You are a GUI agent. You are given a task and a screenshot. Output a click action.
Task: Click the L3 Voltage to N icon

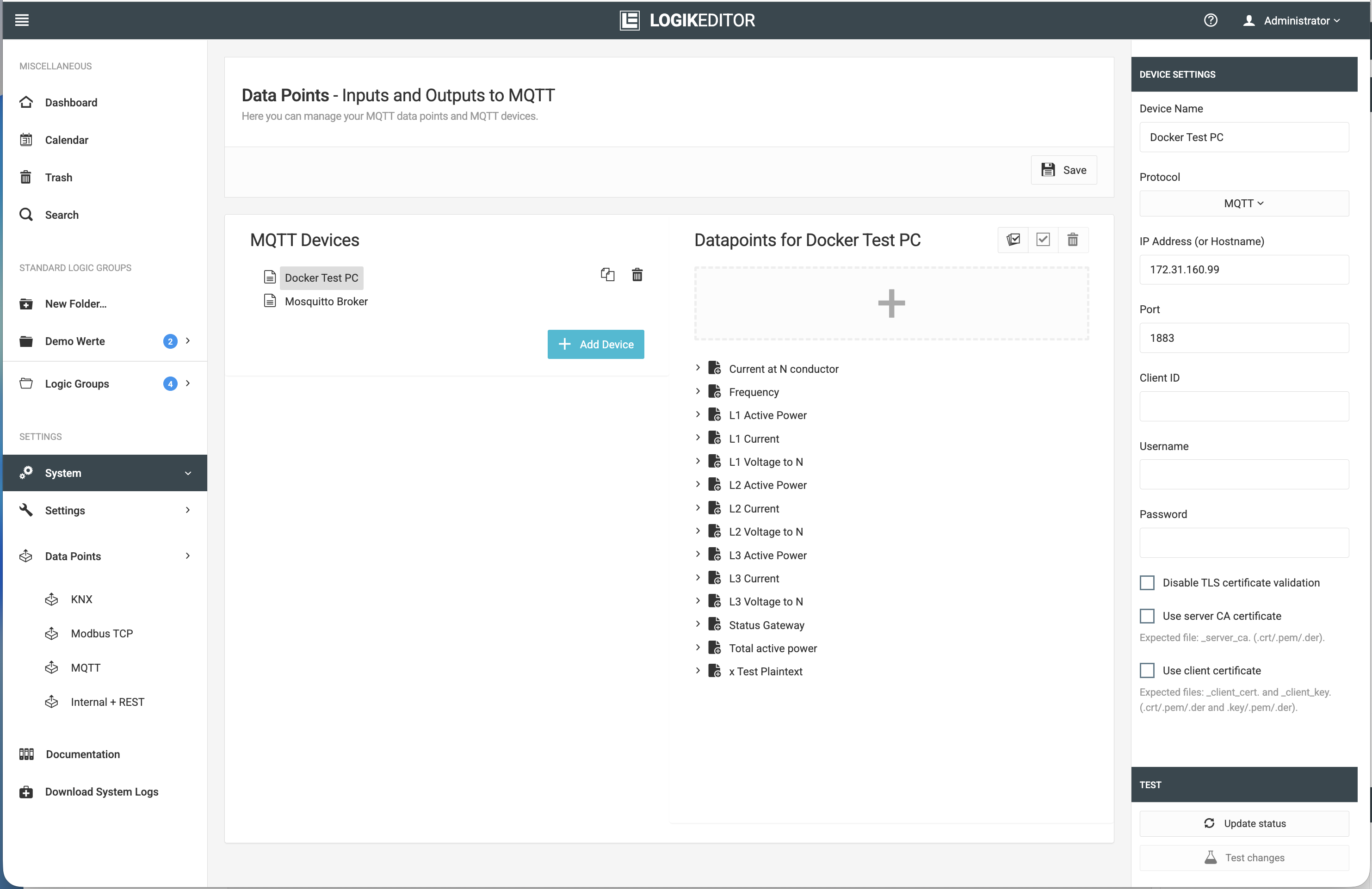point(715,601)
